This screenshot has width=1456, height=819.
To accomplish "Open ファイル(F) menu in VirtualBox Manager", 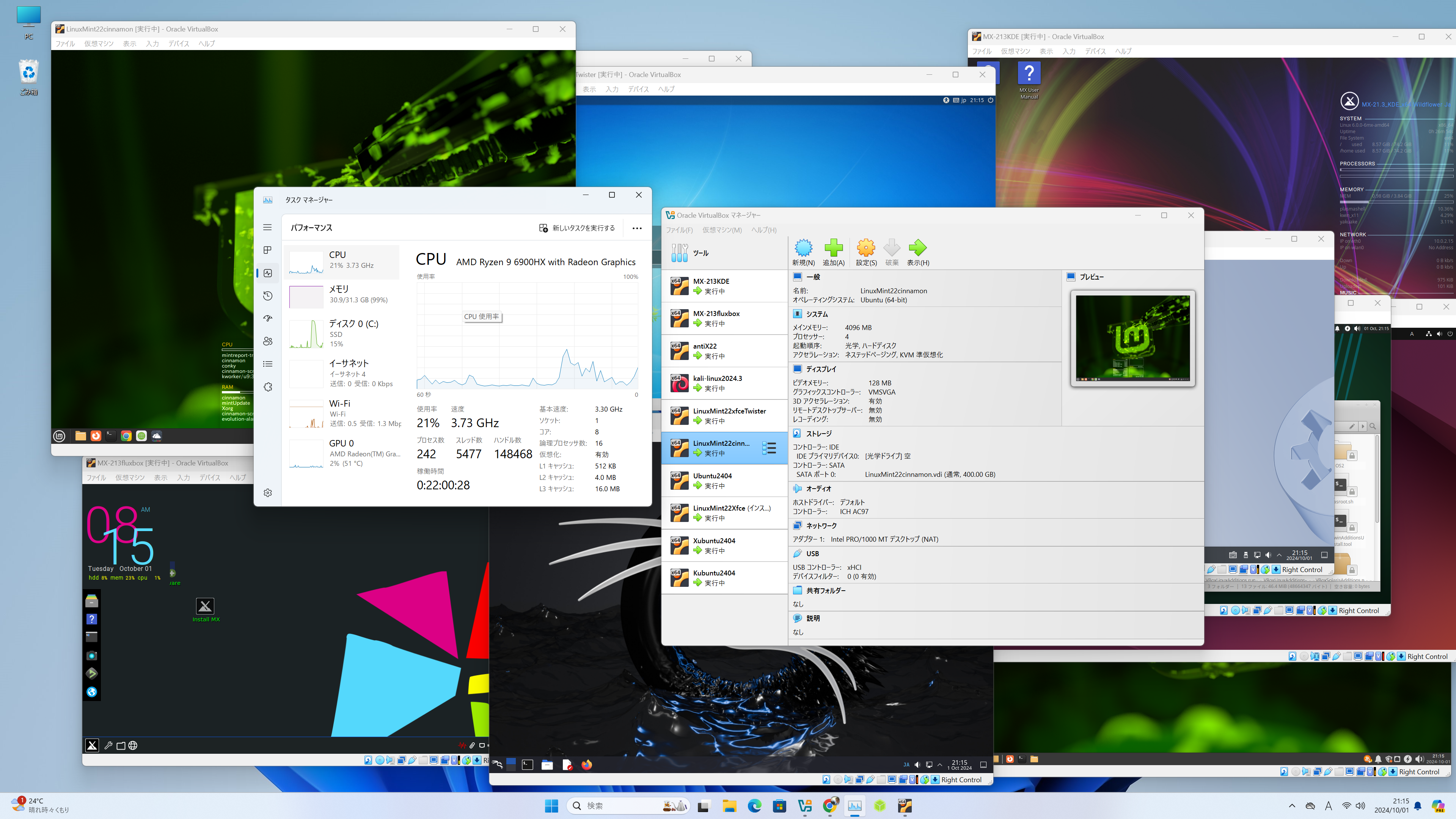I will coord(679,230).
